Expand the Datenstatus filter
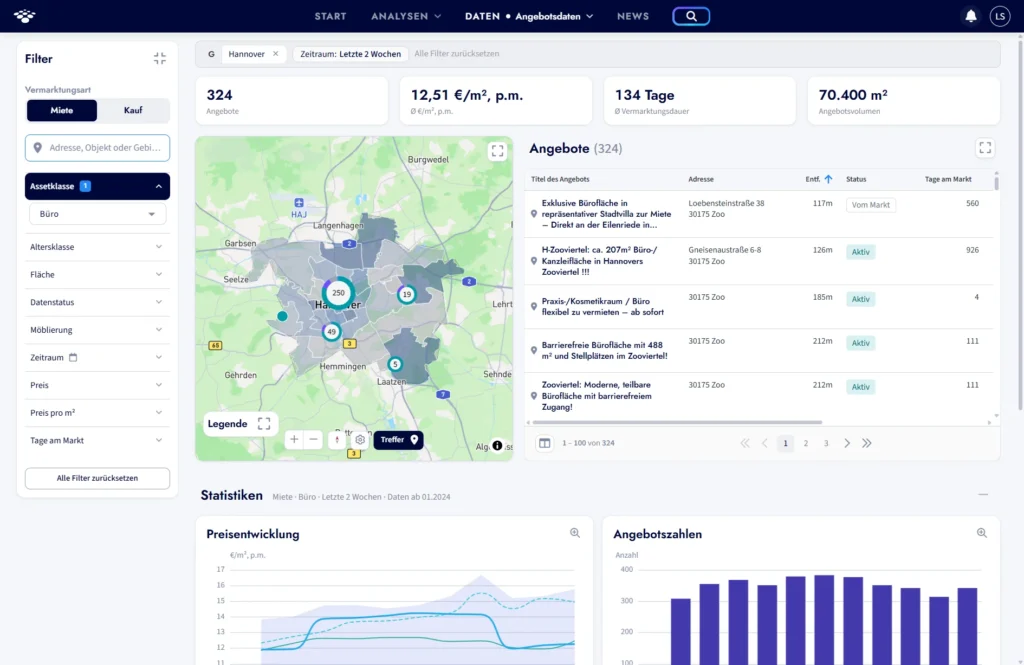Screen dimensions: 1024x665 (97, 302)
